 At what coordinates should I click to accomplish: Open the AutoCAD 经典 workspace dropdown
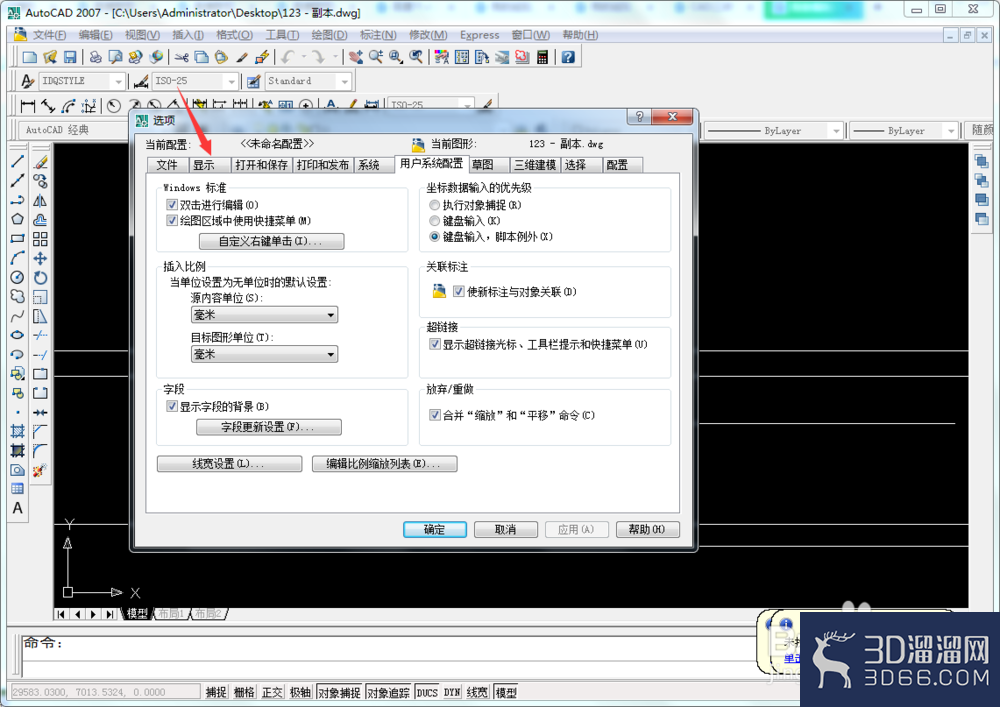[x=73, y=130]
